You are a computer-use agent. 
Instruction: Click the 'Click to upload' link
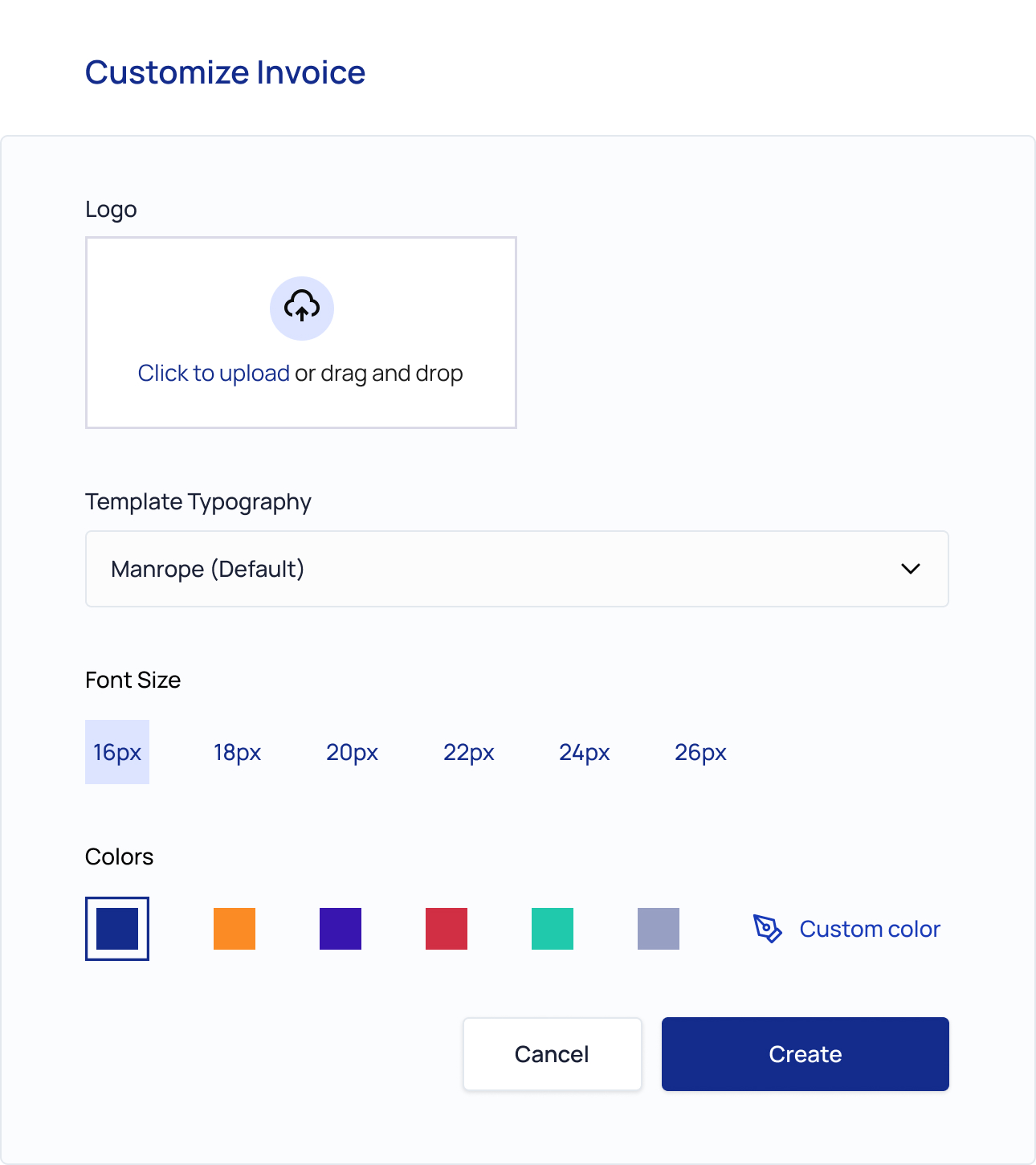point(214,374)
